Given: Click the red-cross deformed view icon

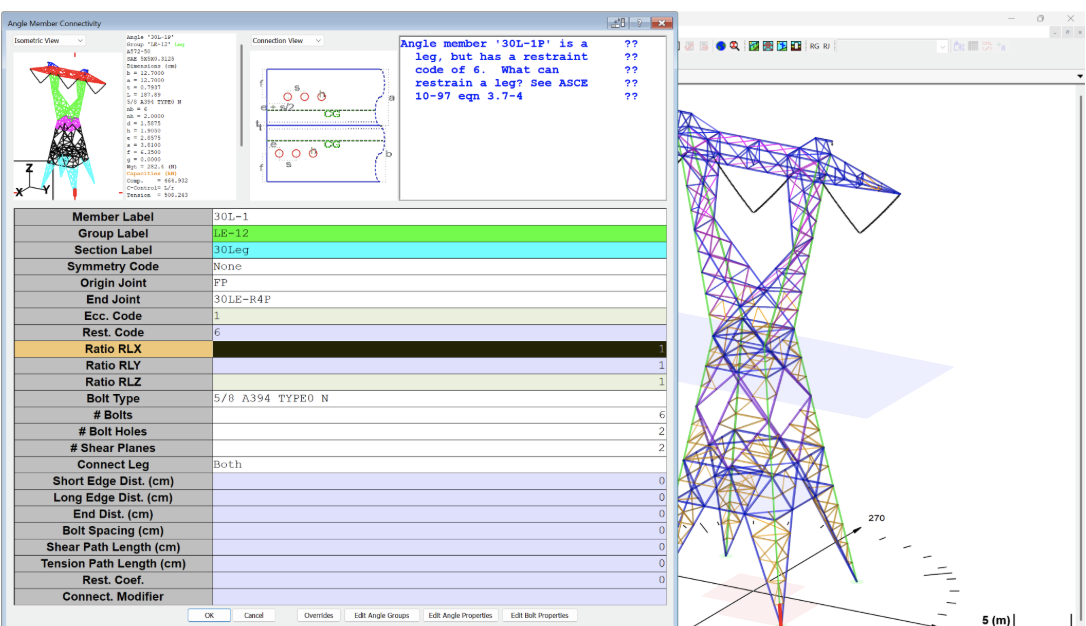Looking at the screenshot, I should [x=768, y=46].
